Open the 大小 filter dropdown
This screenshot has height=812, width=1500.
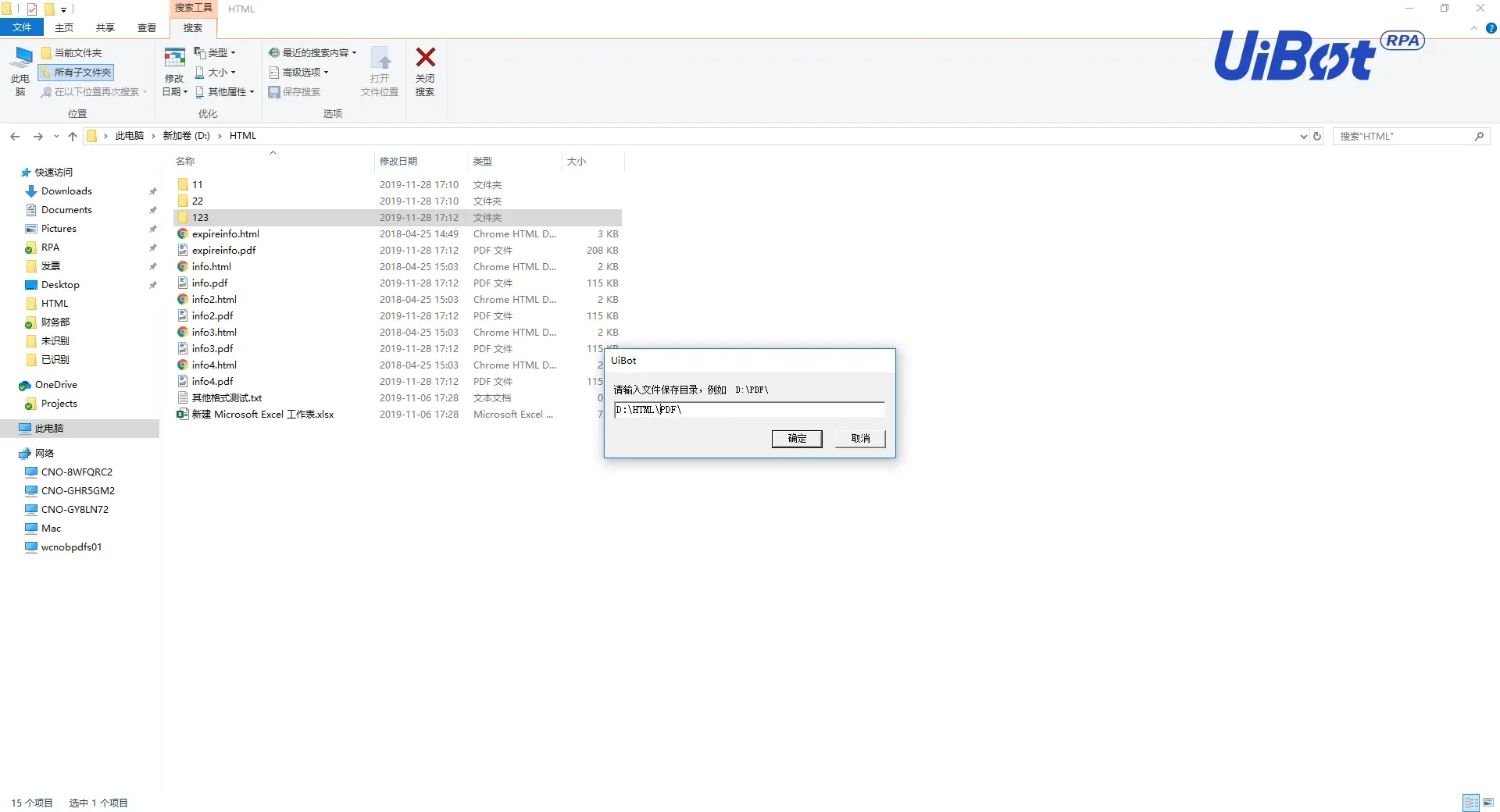click(x=215, y=72)
